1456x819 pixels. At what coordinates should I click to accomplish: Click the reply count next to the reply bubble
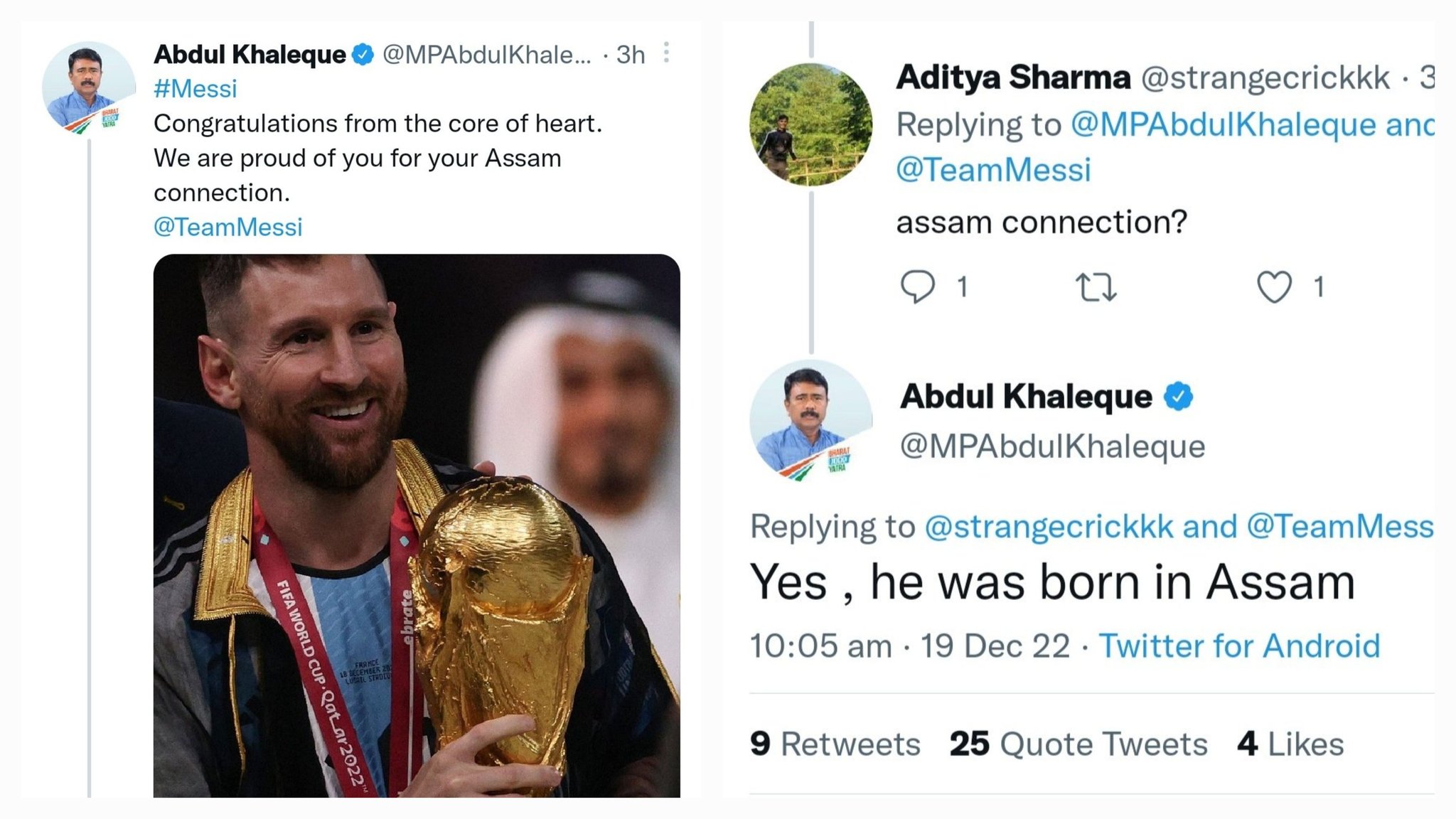(961, 287)
